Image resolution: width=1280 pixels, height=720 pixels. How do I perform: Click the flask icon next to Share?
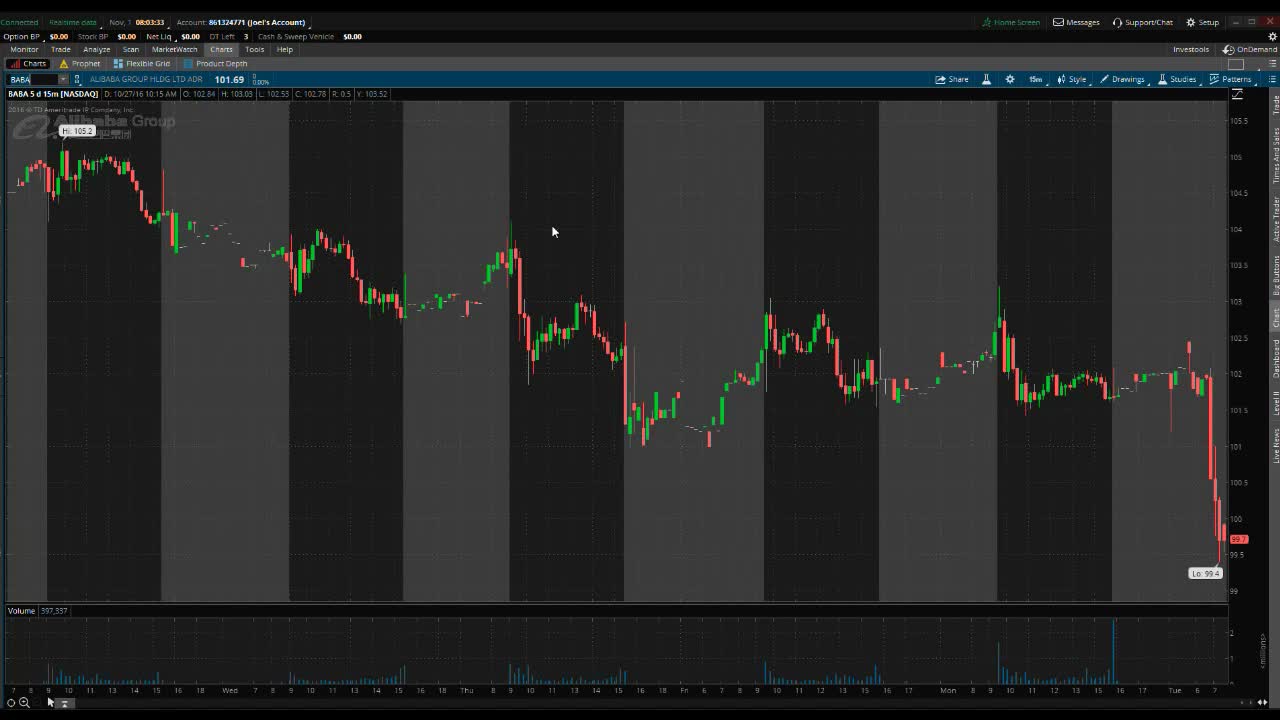point(986,79)
